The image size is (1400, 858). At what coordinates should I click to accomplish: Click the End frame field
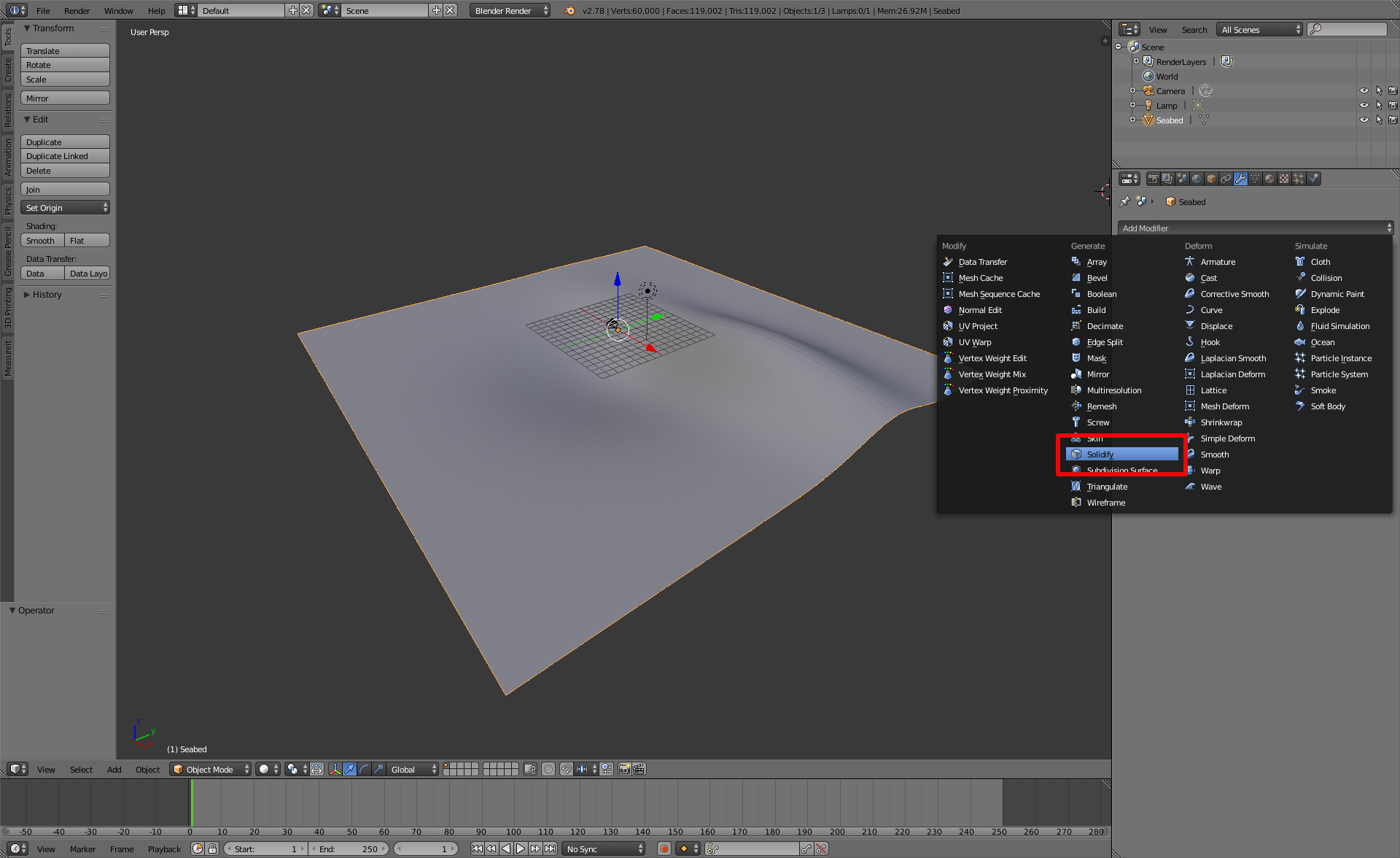tap(349, 849)
